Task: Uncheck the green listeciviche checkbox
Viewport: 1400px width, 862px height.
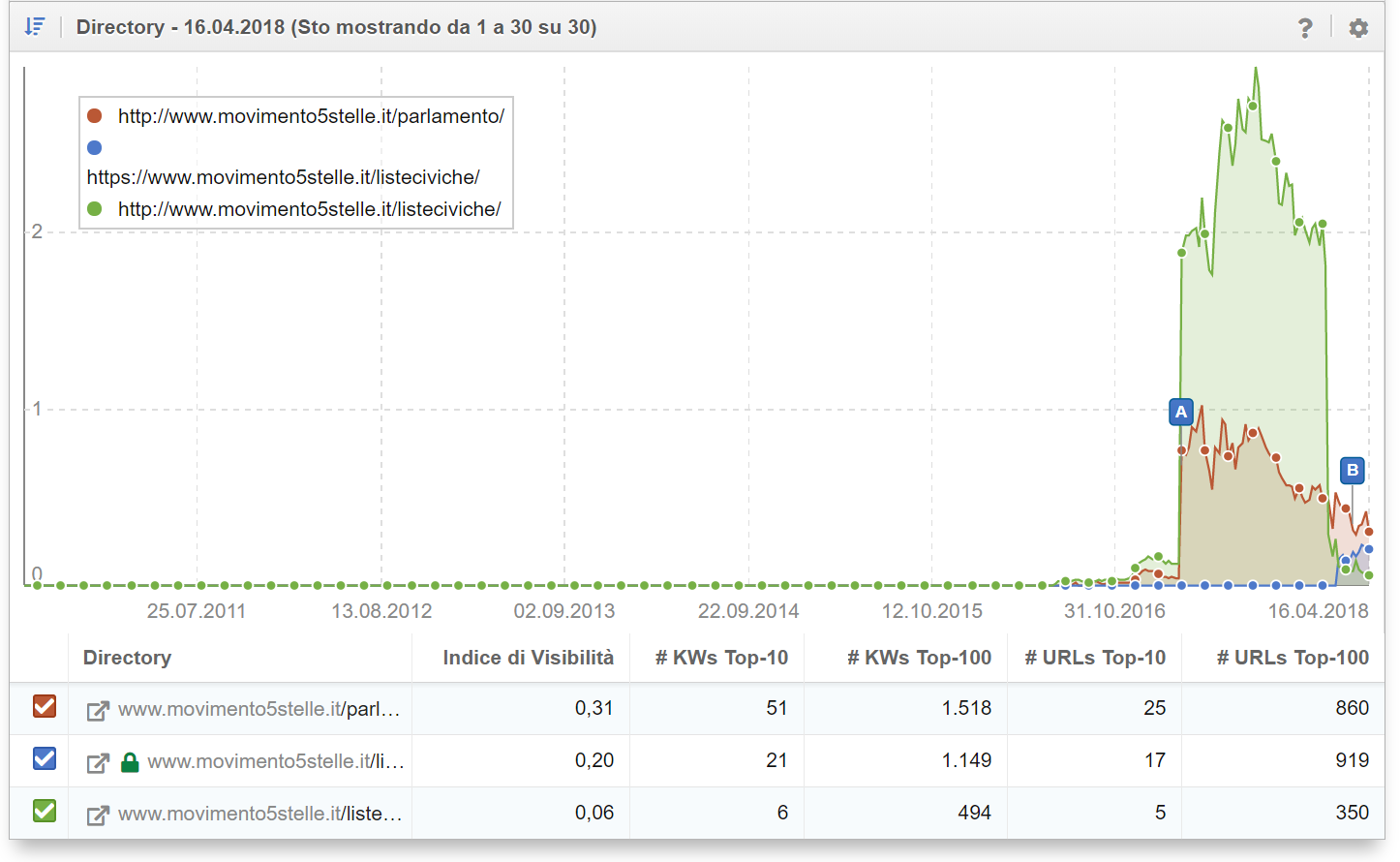Action: 45,811
